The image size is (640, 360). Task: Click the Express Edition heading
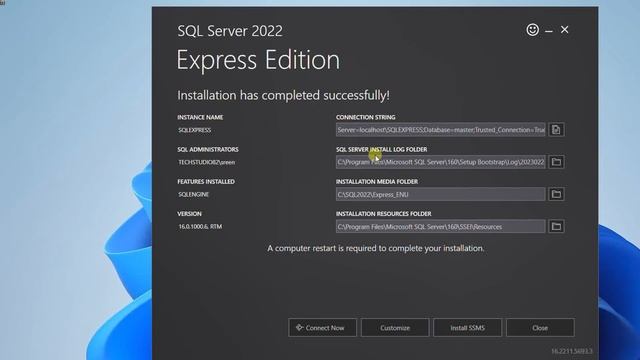coord(258,61)
